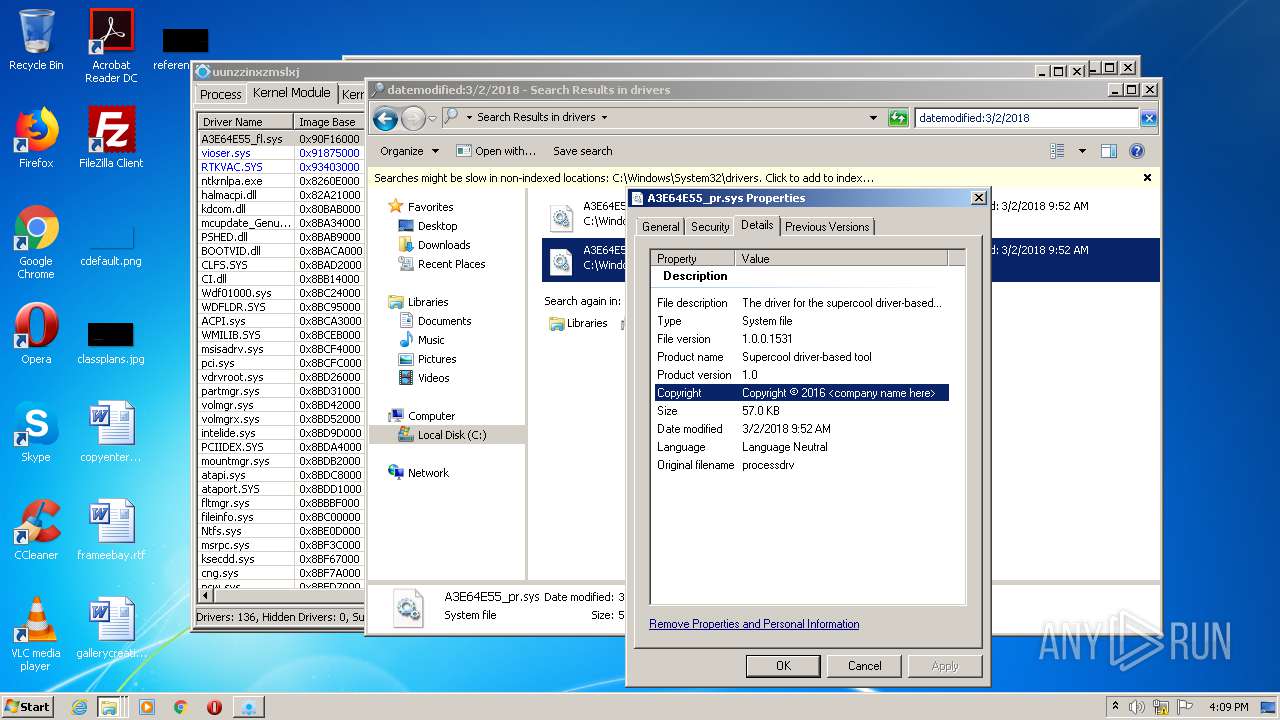
Task: Show hidden tray icons arrow
Action: tap(1115, 707)
